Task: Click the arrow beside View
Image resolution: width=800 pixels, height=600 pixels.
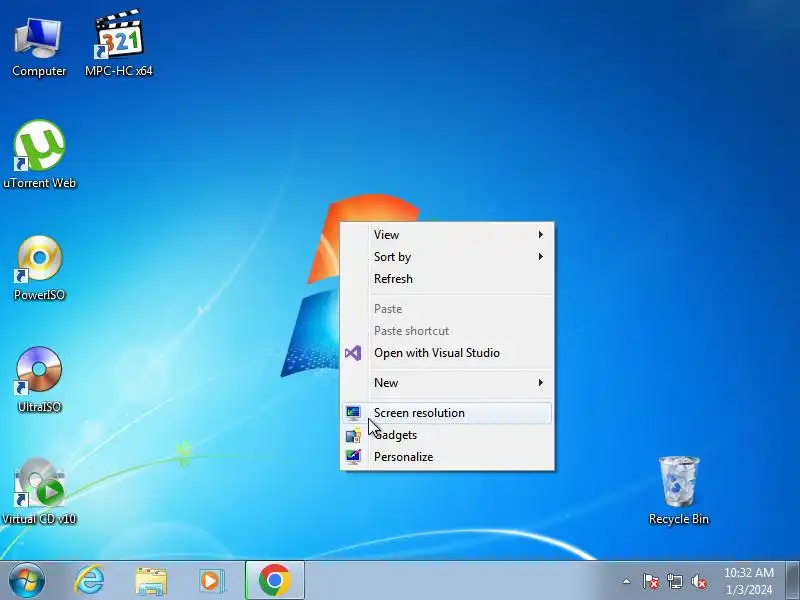Action: tap(541, 235)
